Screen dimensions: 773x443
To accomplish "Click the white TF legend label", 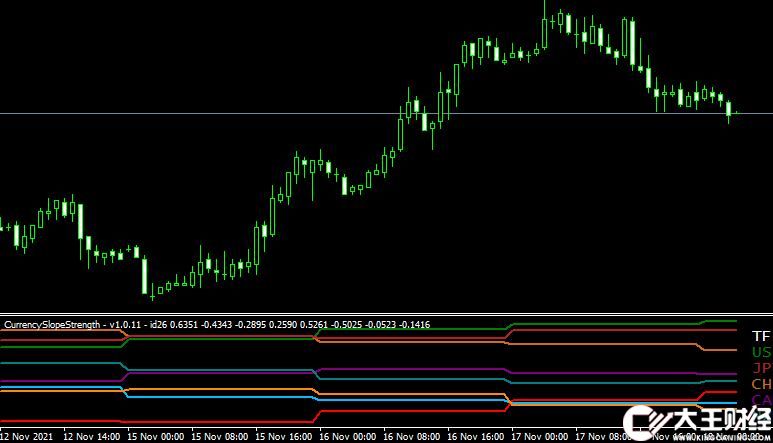I will tap(761, 337).
